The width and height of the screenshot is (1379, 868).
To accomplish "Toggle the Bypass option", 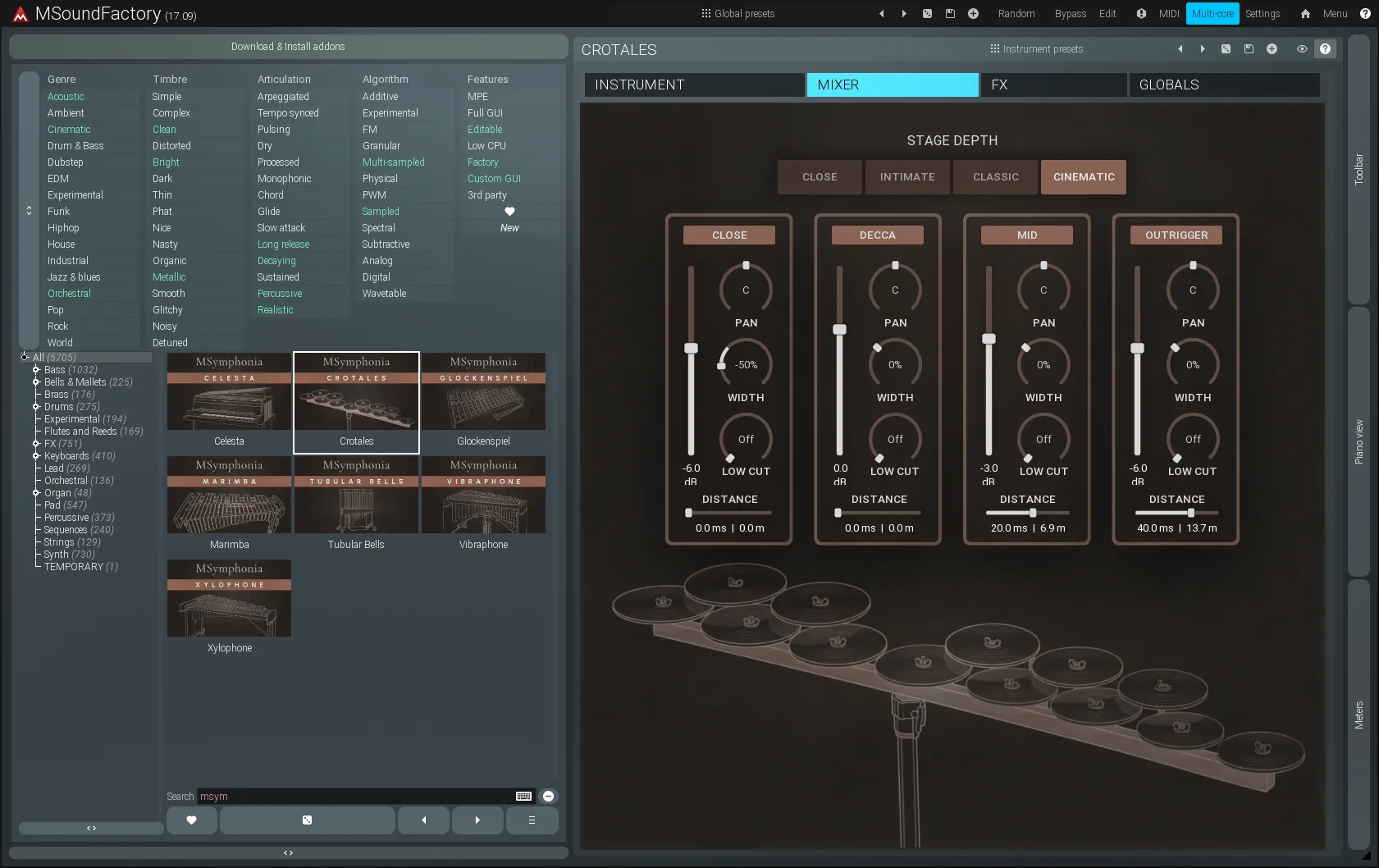I will coord(1070,14).
